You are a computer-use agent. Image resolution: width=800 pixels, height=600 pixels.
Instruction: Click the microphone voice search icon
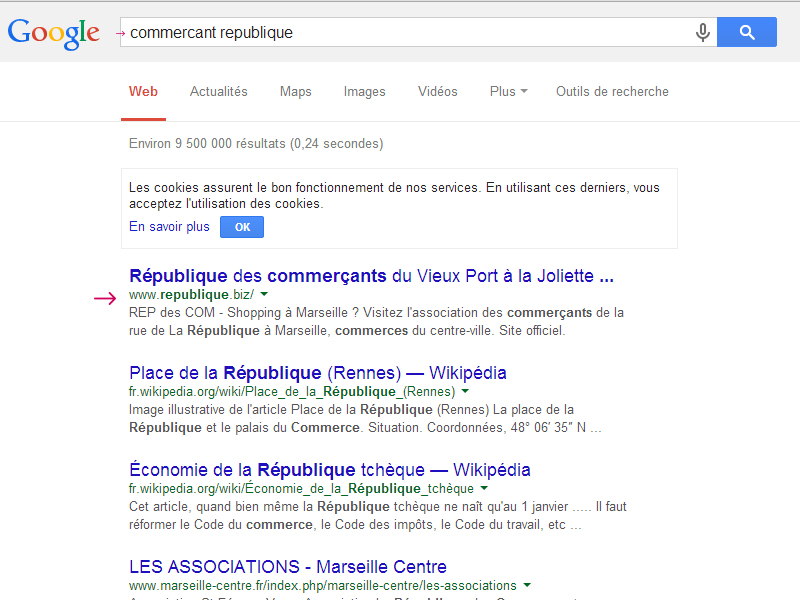pos(703,32)
